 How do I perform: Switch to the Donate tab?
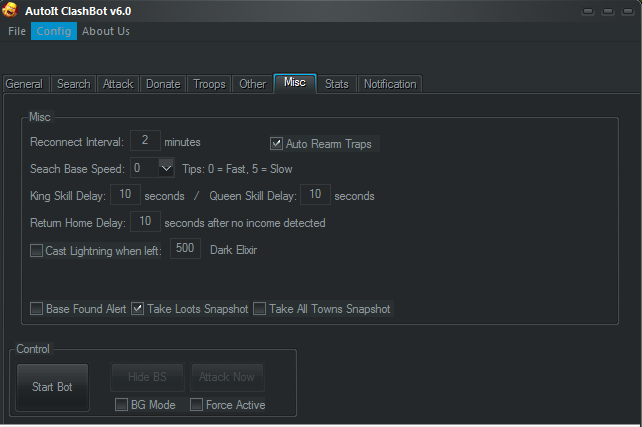(163, 84)
